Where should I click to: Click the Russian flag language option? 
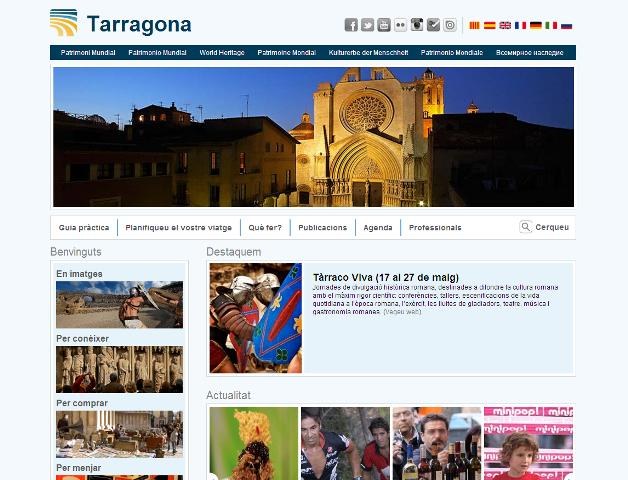tap(566, 25)
